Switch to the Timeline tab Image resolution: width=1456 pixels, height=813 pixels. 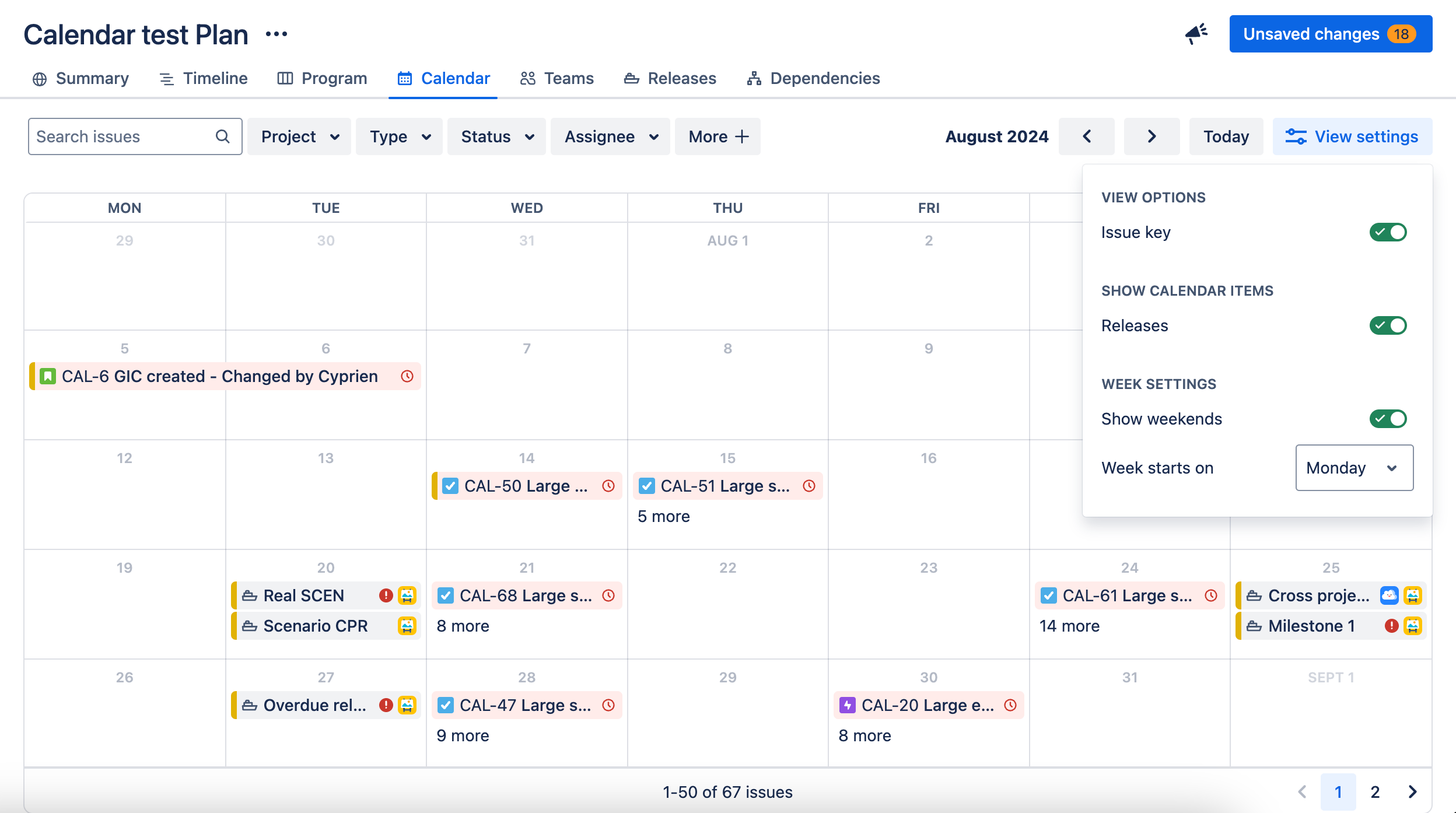(x=202, y=78)
